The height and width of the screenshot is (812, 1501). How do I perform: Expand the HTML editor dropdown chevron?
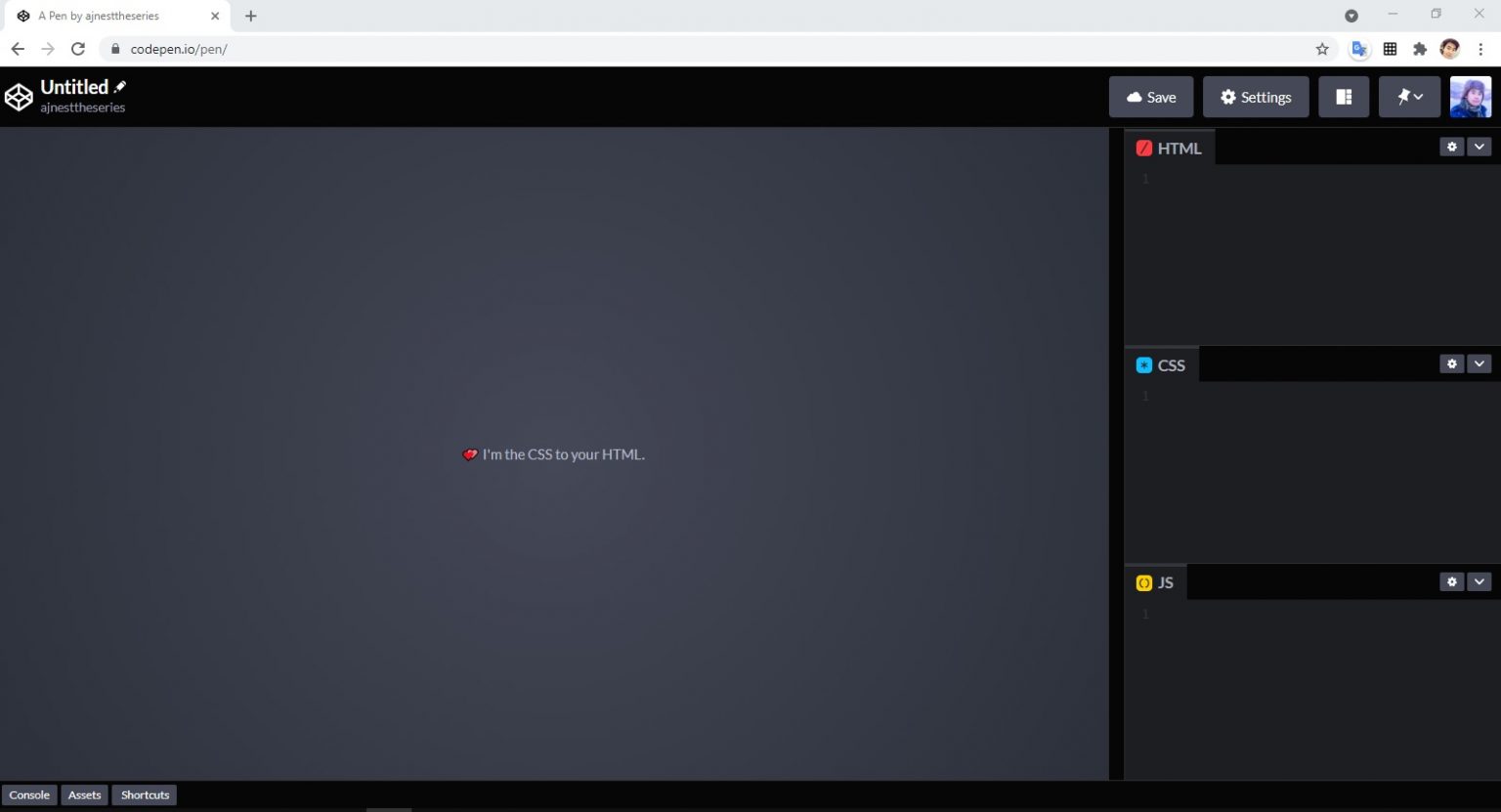coord(1479,147)
